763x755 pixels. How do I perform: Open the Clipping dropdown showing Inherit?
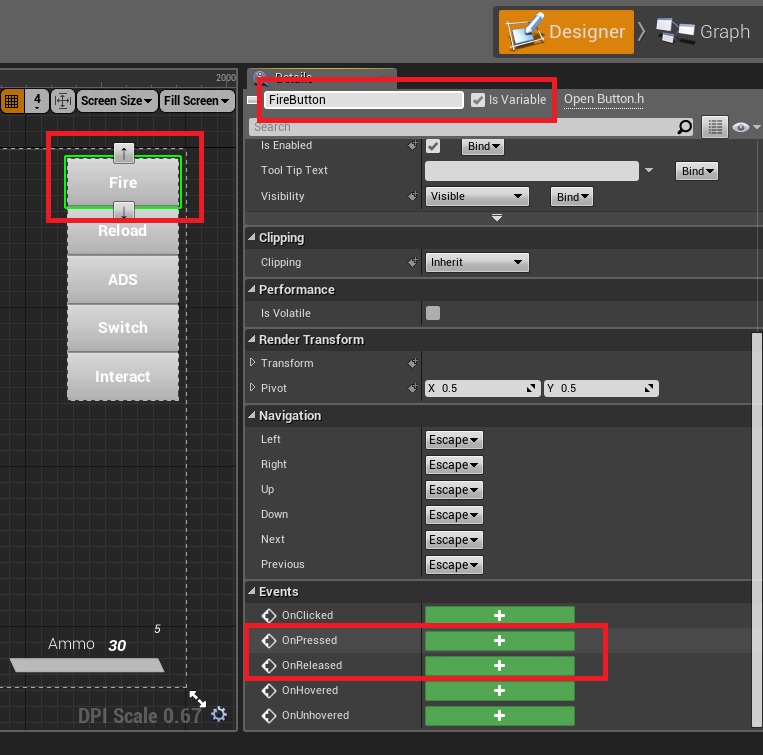[x=476, y=262]
